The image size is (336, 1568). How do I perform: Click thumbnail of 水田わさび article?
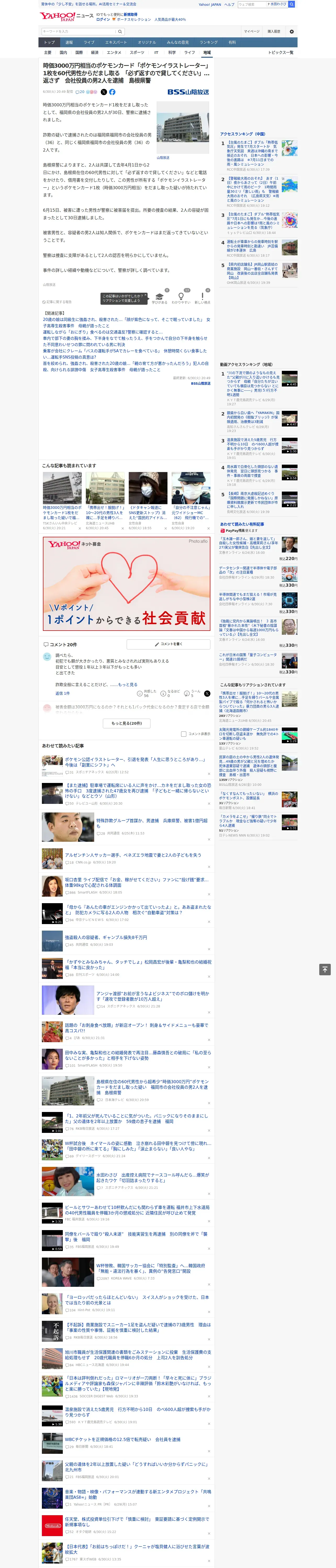point(68,1181)
